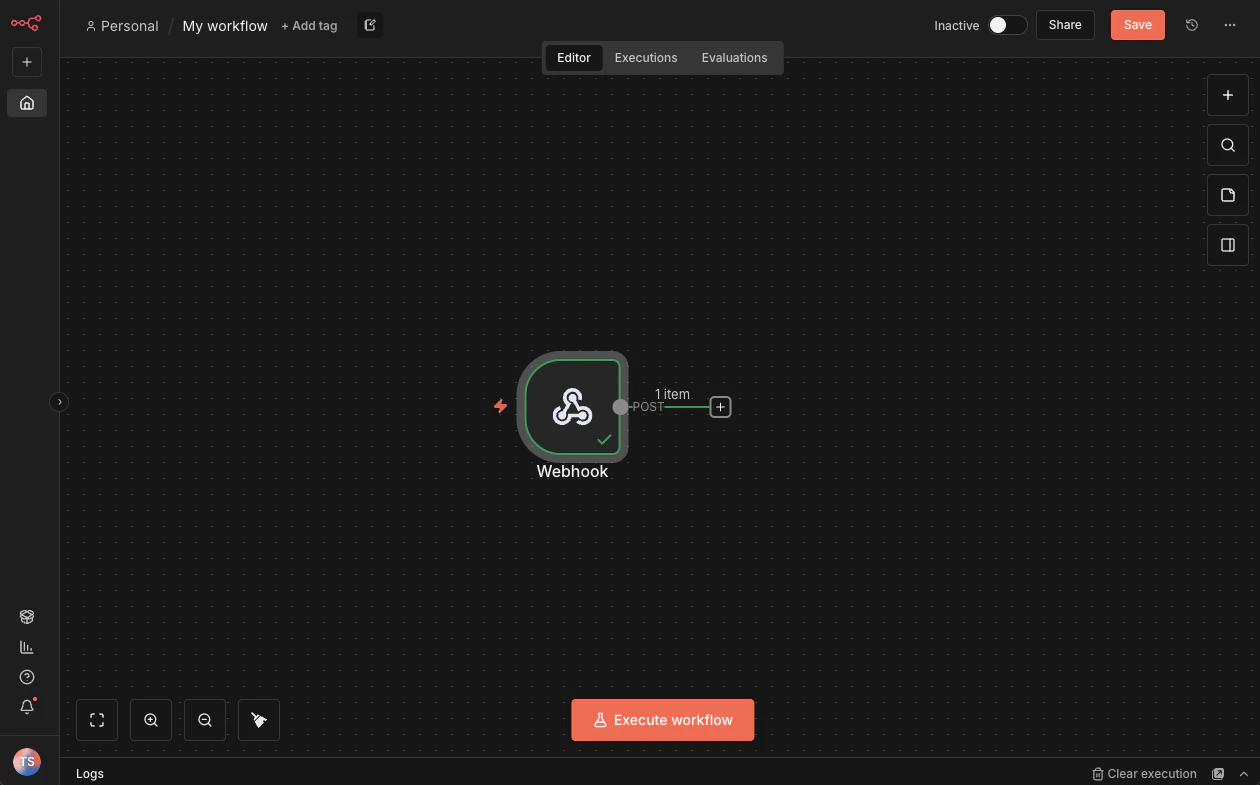Click the orange trigger lightning bolt icon
Screen dimensions: 1260x785
click(x=501, y=406)
